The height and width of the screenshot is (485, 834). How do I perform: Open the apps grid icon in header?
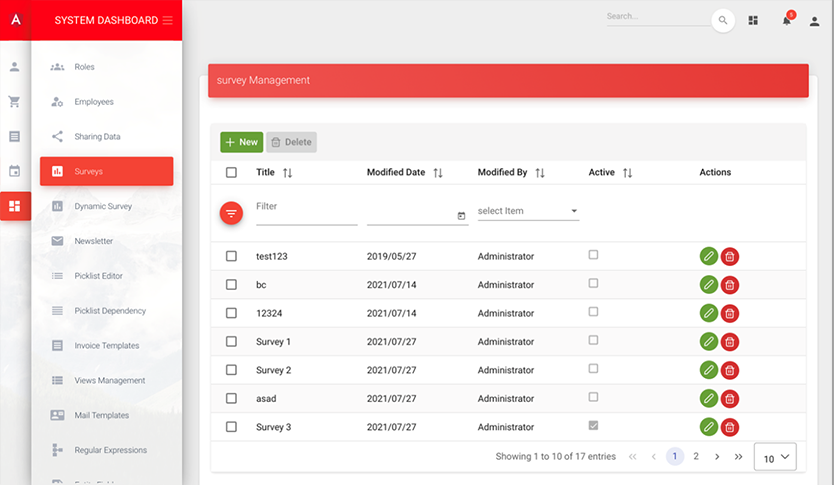[x=754, y=21]
